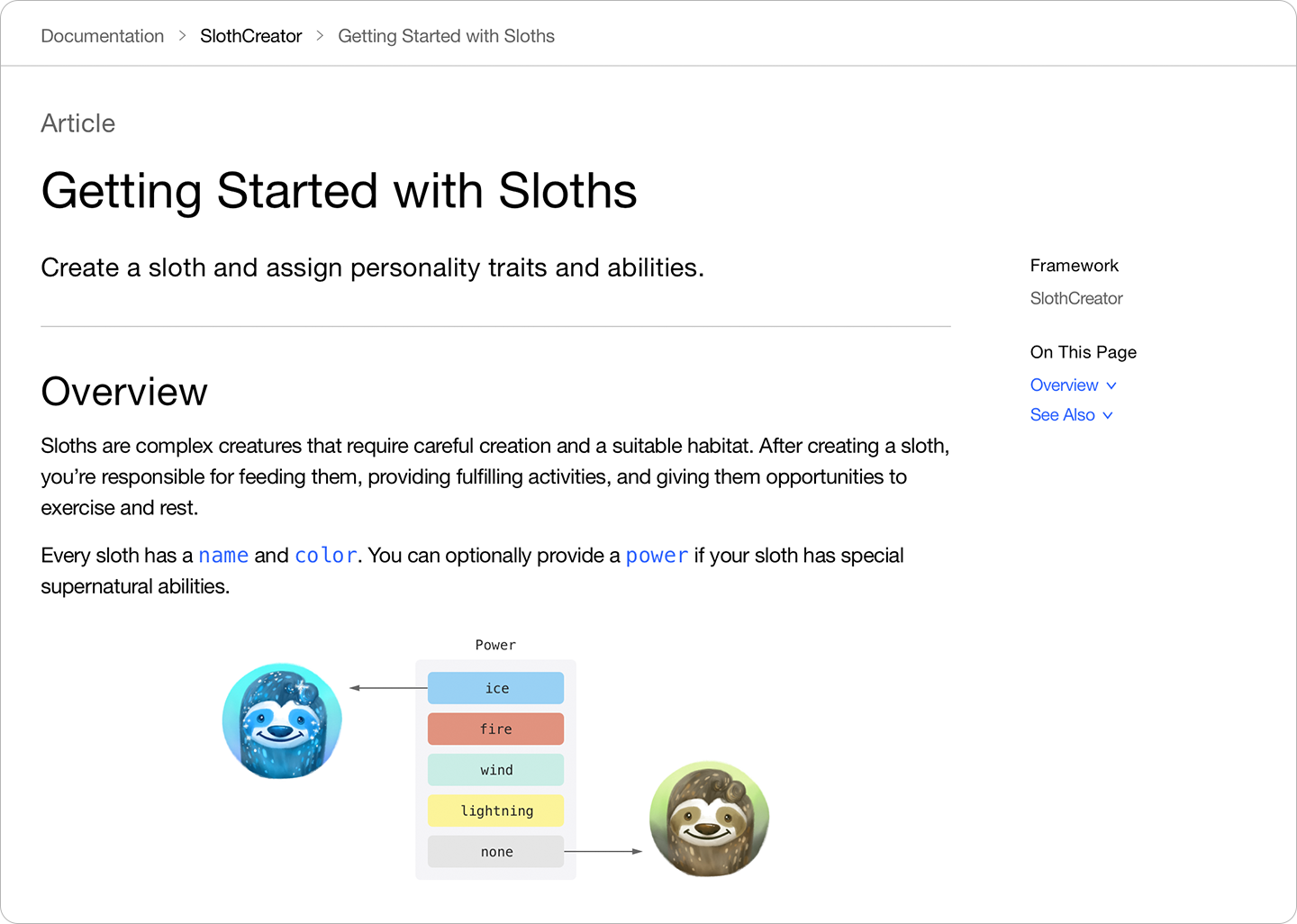
Task: Click the red fire power swatch
Action: click(x=495, y=729)
